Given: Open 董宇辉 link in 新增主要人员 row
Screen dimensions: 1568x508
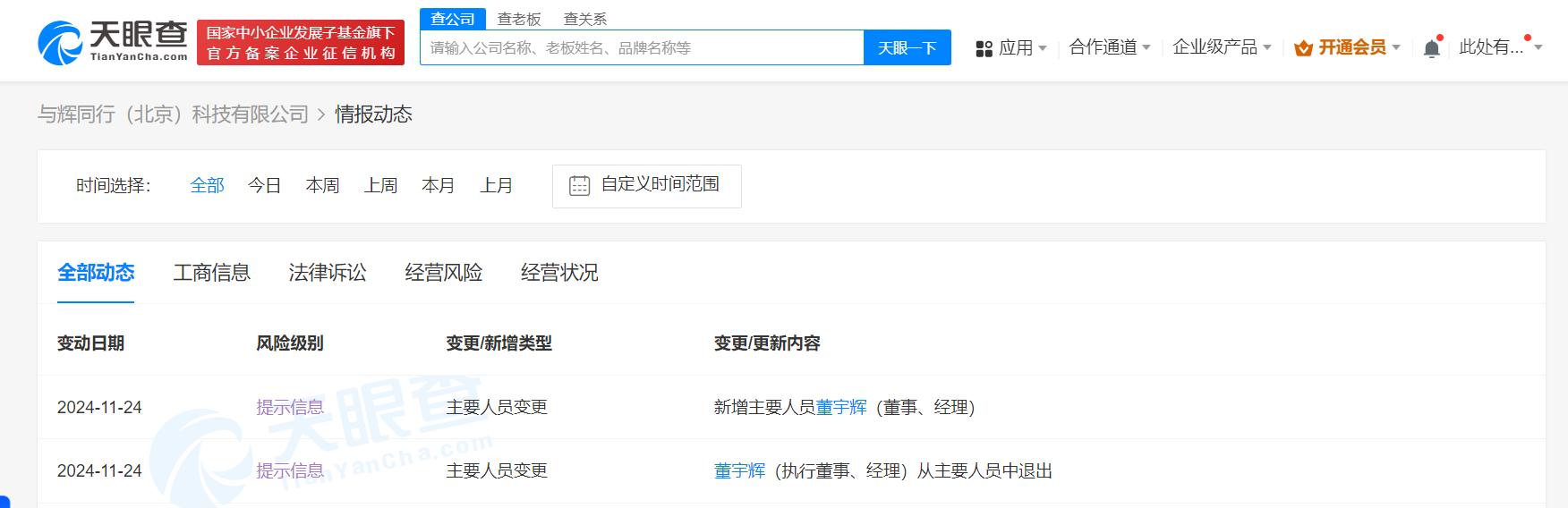Looking at the screenshot, I should (x=841, y=407).
